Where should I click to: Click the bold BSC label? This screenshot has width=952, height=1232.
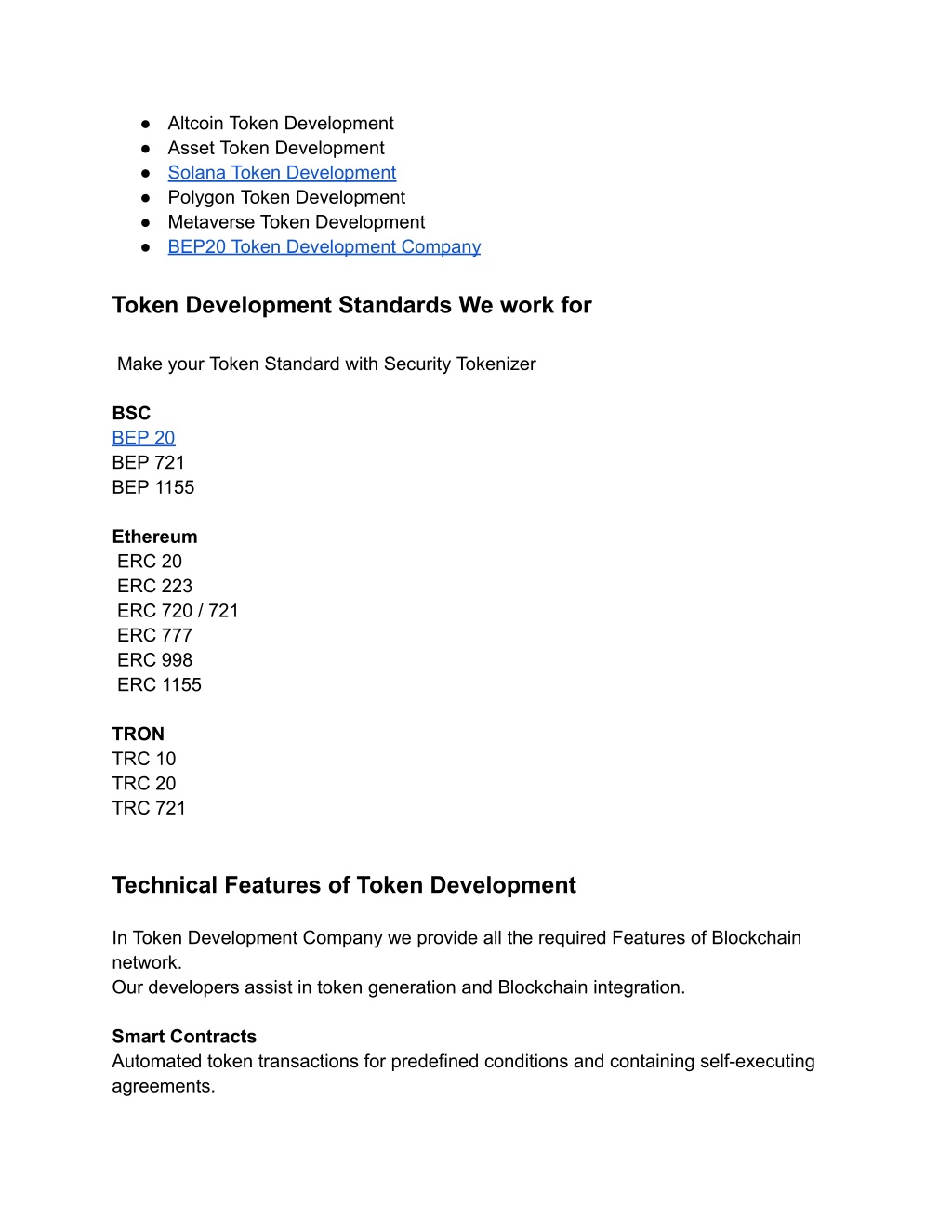(x=131, y=414)
